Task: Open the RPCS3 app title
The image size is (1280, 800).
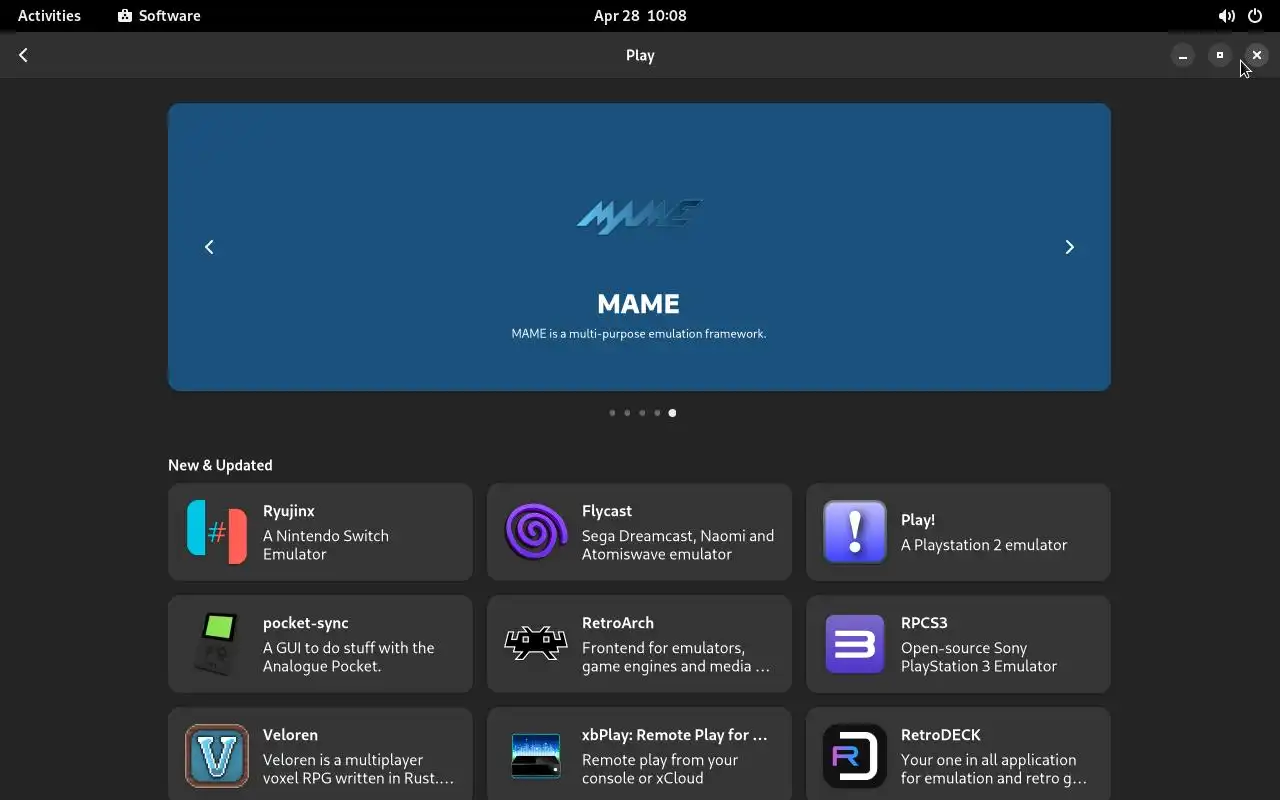Action: tap(924, 623)
